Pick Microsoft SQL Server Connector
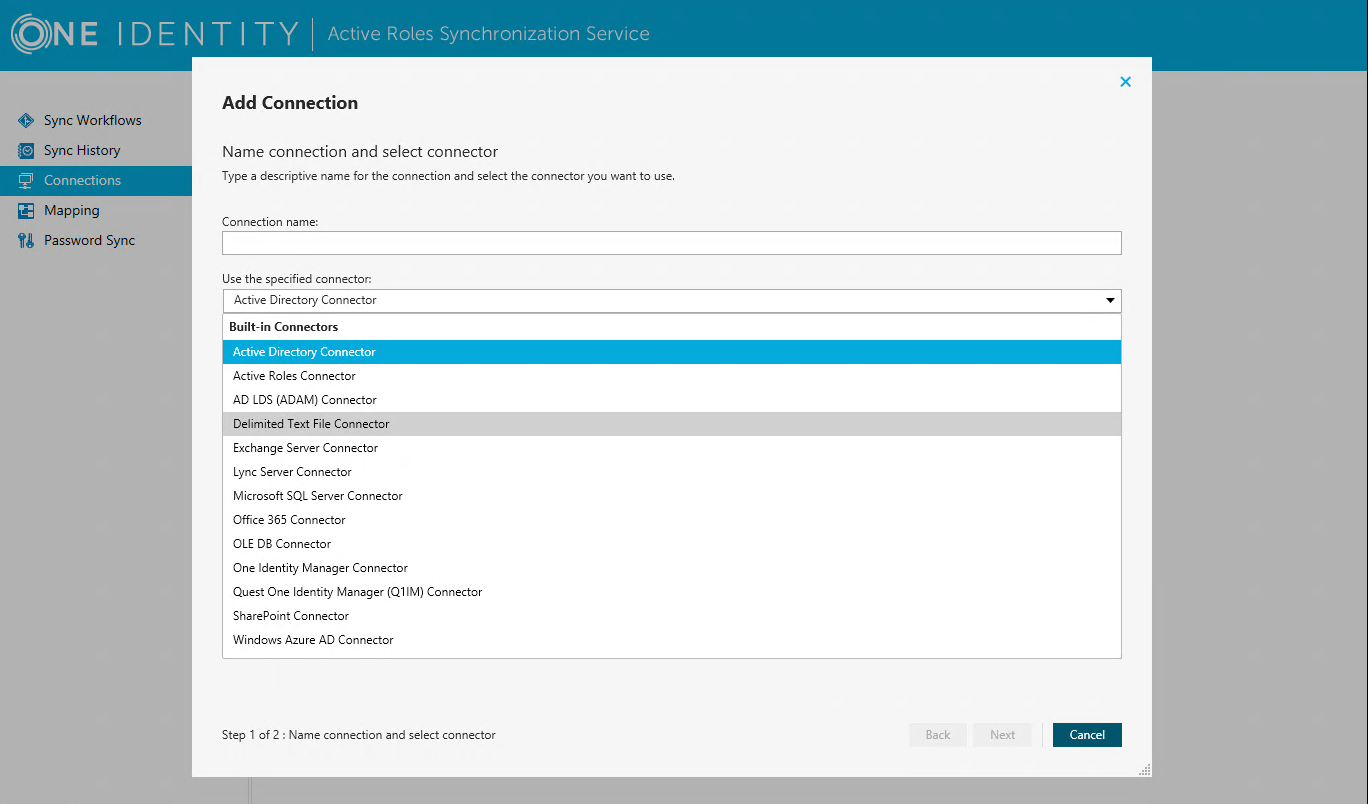 pyautogui.click(x=318, y=496)
